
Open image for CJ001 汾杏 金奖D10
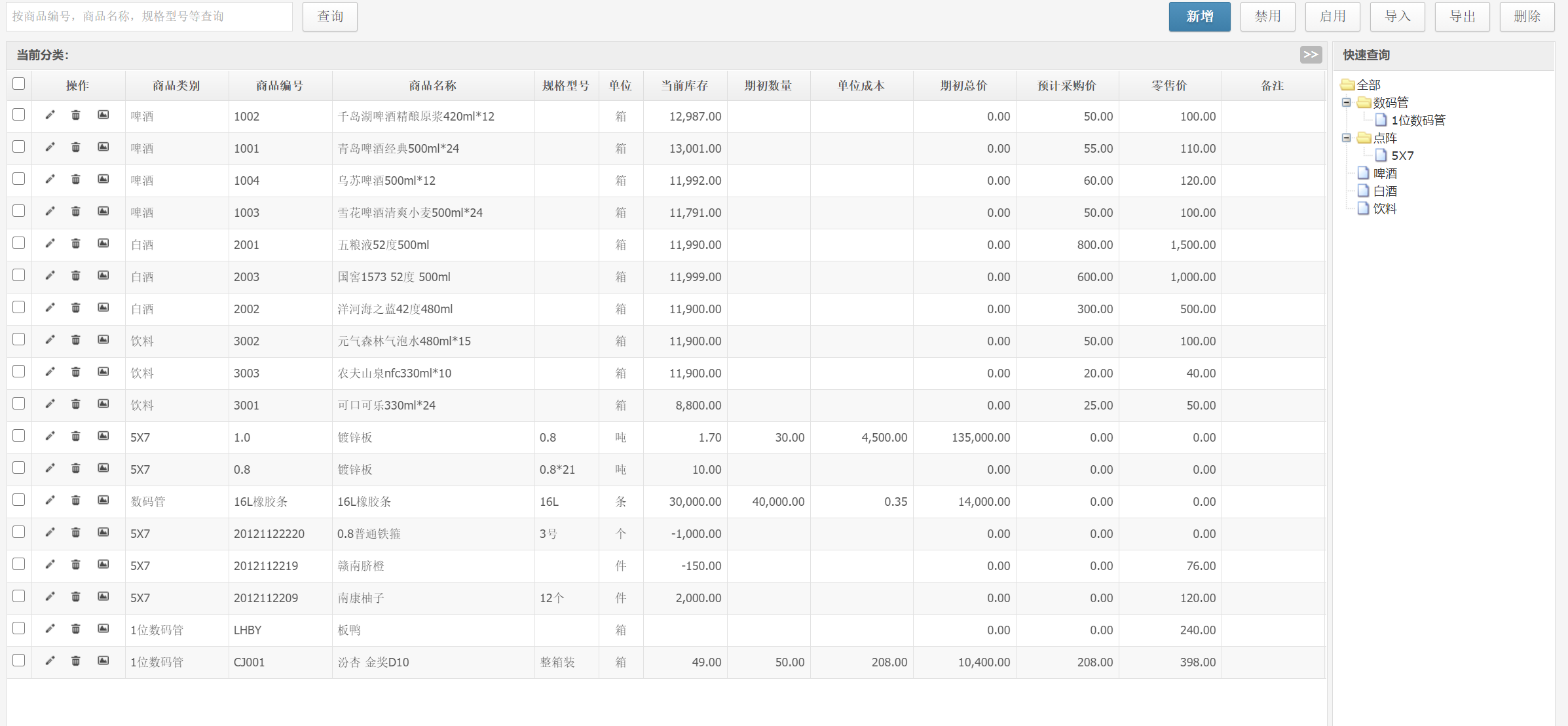click(103, 661)
